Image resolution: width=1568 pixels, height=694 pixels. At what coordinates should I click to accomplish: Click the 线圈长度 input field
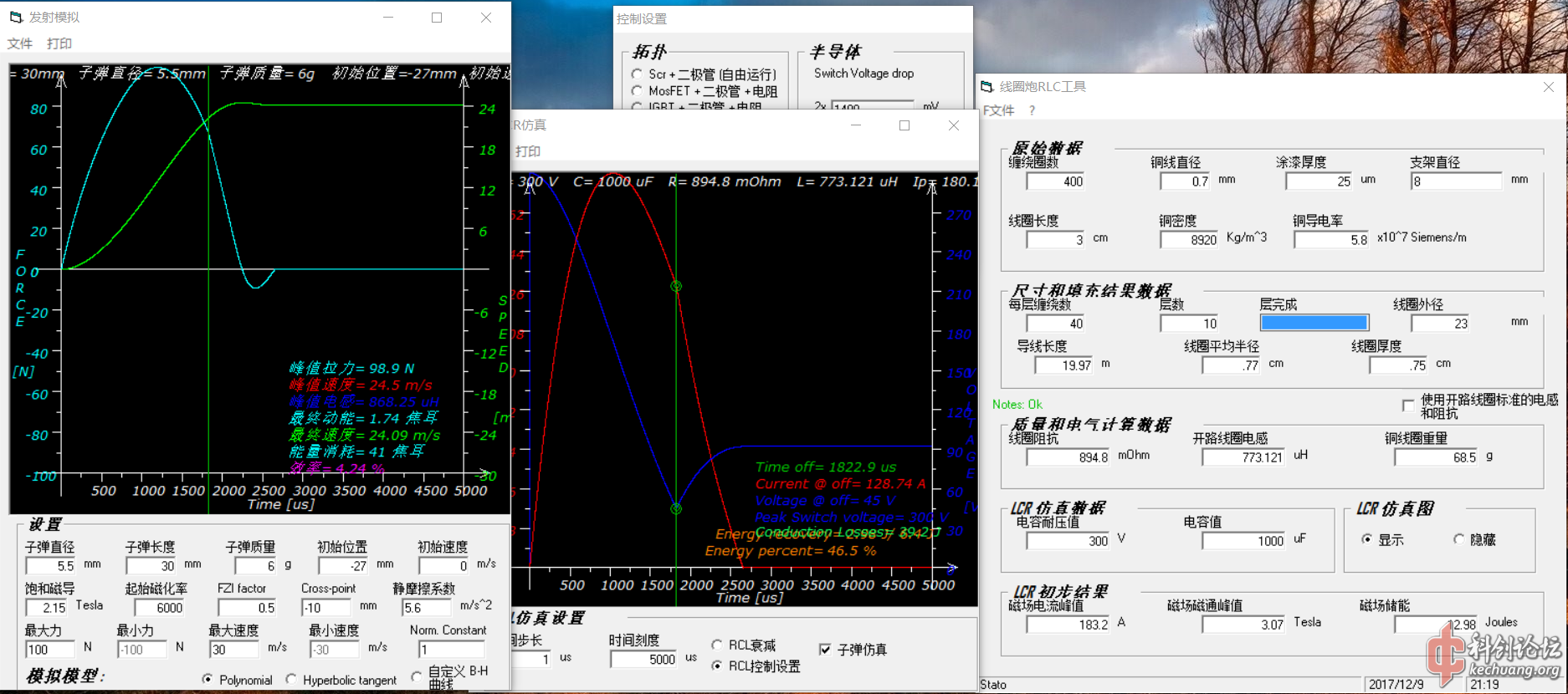[x=1055, y=240]
